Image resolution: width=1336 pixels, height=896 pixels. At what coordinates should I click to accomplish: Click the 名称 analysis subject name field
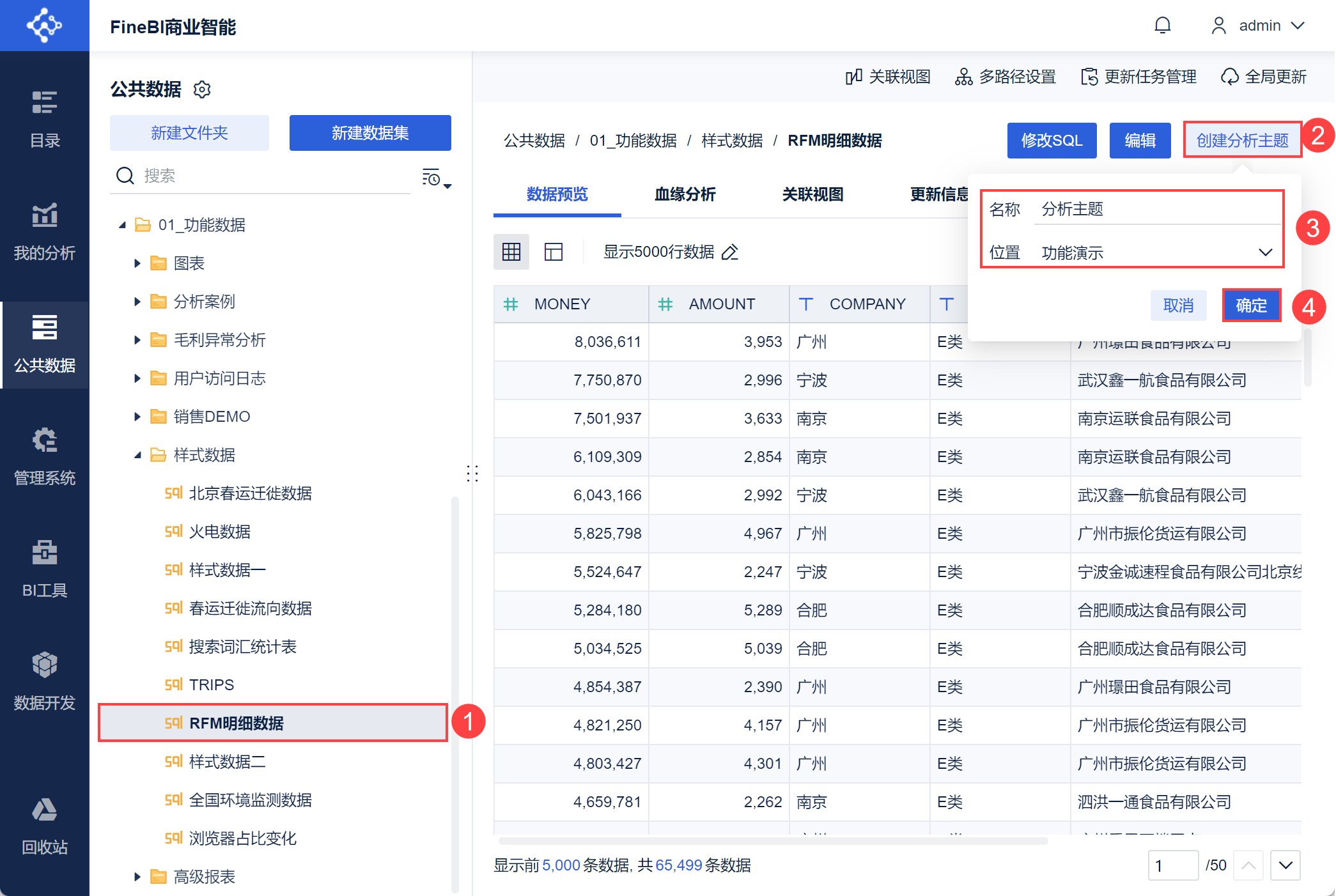1157,210
